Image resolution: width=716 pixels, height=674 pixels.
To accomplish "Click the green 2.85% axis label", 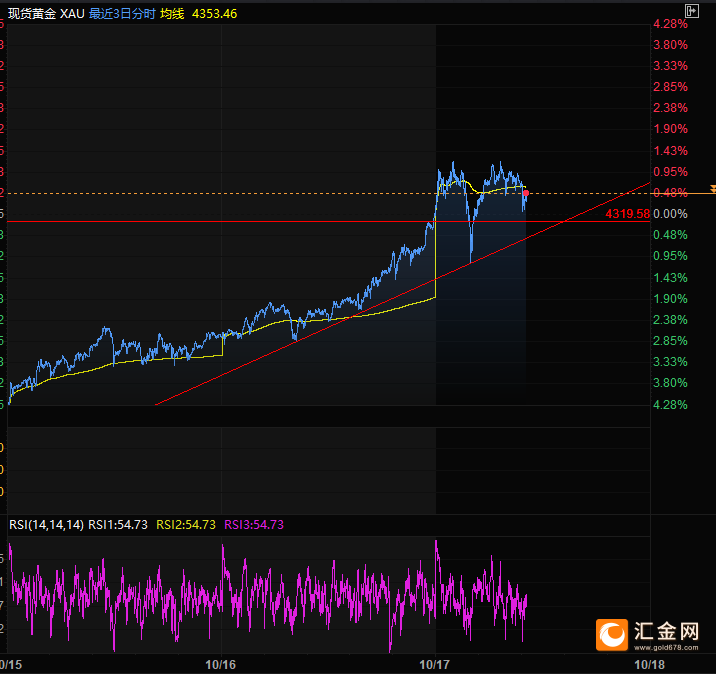I will [670, 341].
